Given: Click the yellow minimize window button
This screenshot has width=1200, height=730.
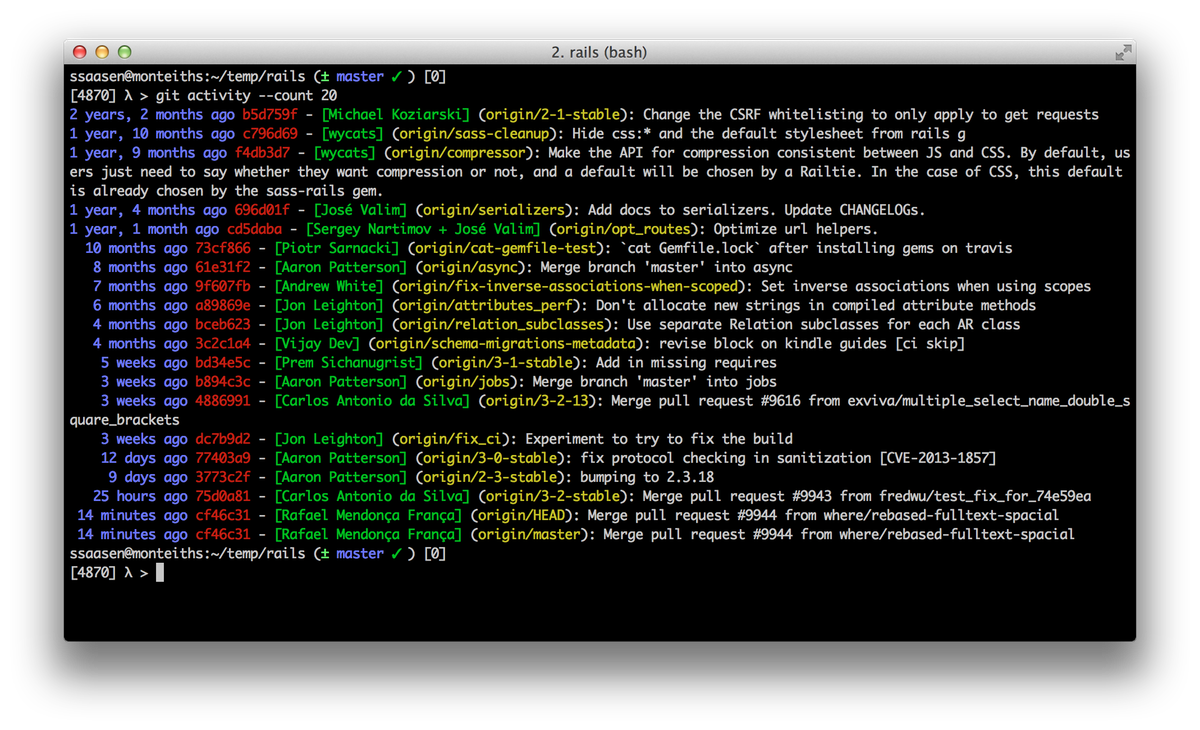Looking at the screenshot, I should coord(102,52).
